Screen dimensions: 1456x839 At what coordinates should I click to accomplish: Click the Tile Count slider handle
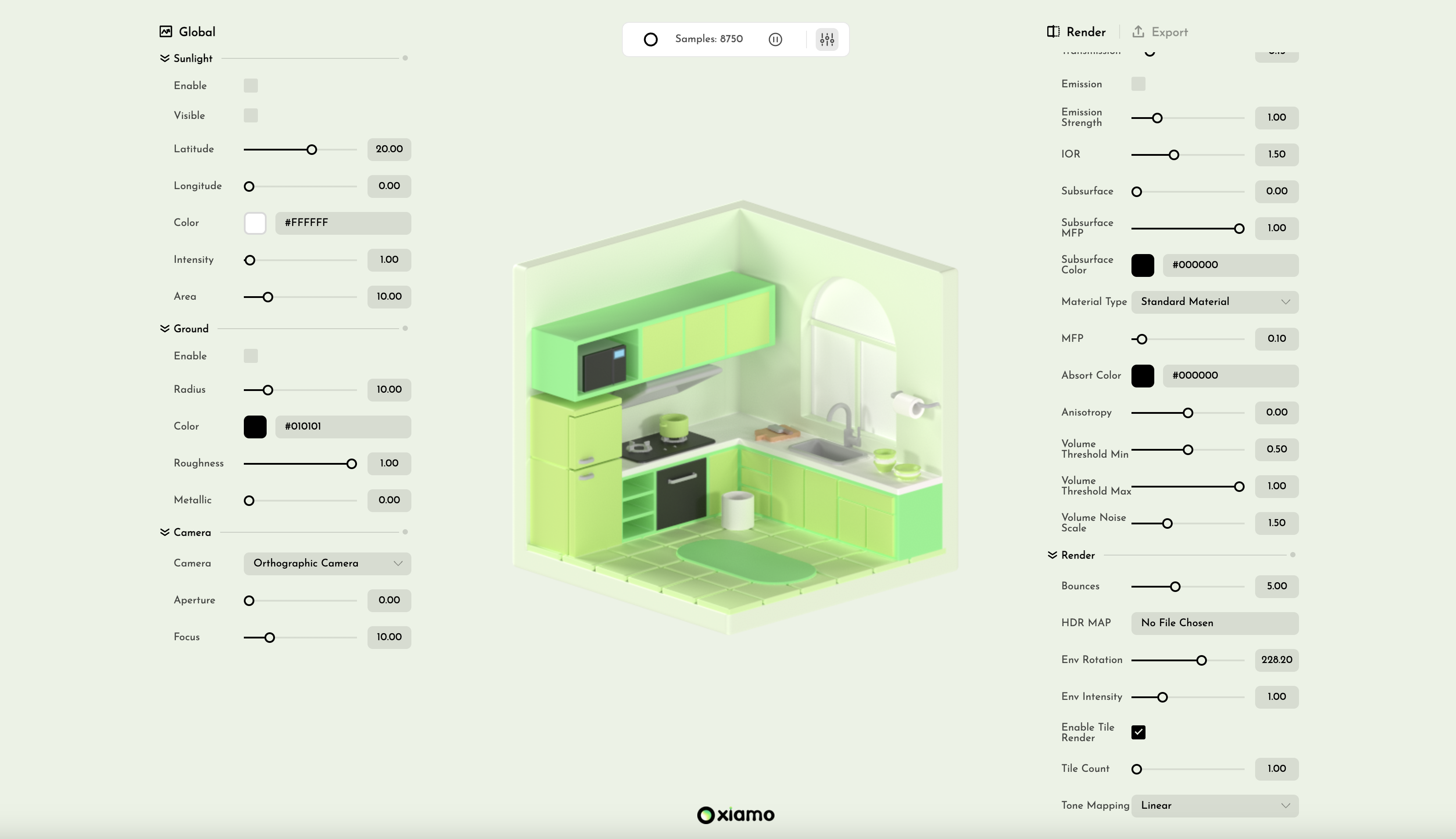(x=1136, y=769)
